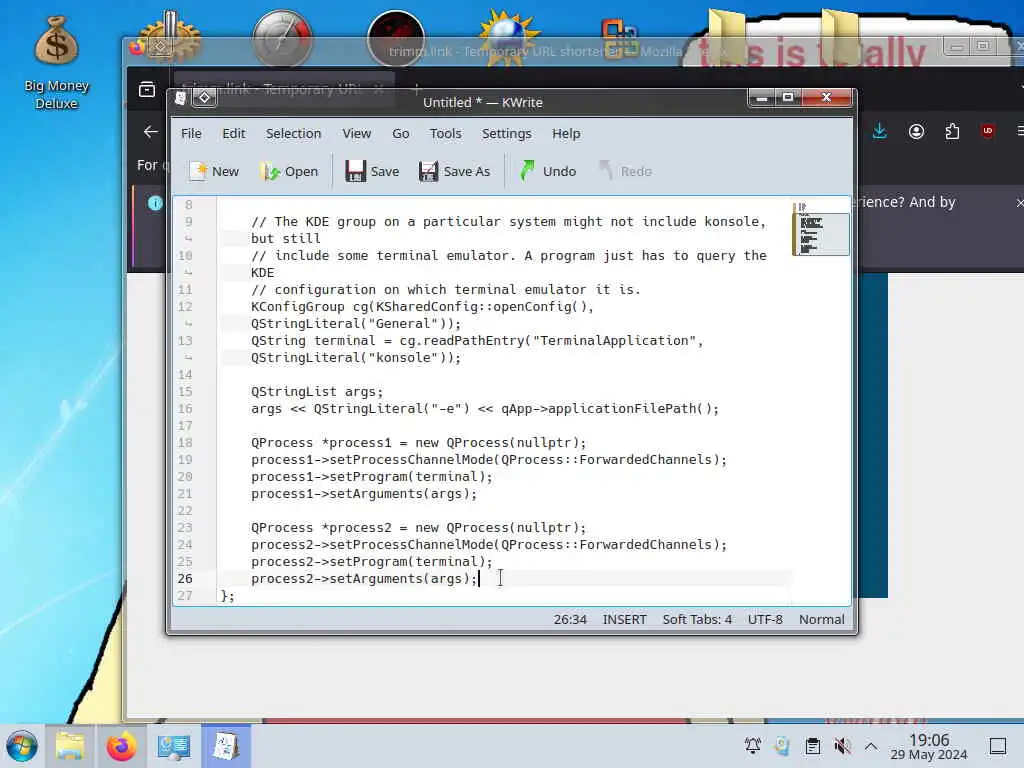Screen dimensions: 1024x768
Task: Expand the hidden system tray icons arrow
Action: click(x=871, y=745)
